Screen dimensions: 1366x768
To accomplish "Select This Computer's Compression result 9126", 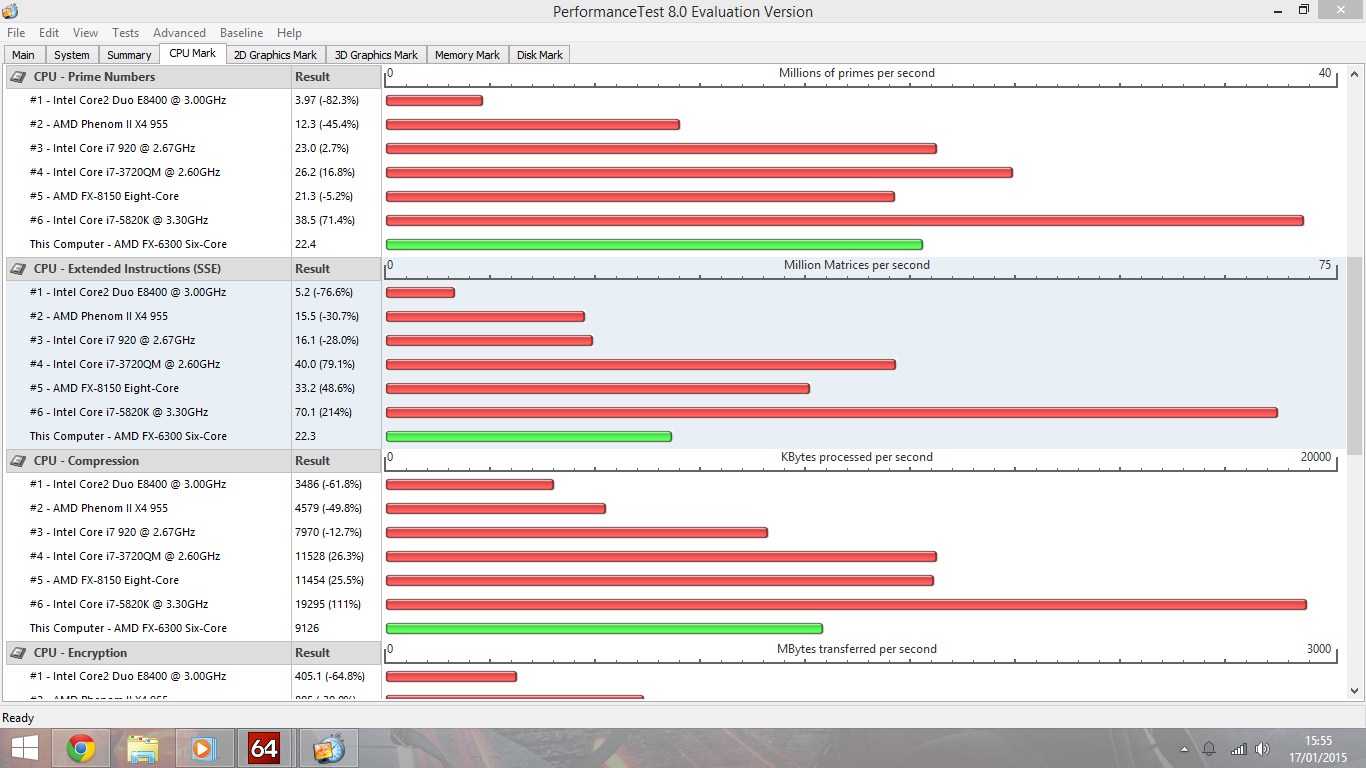I will [x=307, y=628].
